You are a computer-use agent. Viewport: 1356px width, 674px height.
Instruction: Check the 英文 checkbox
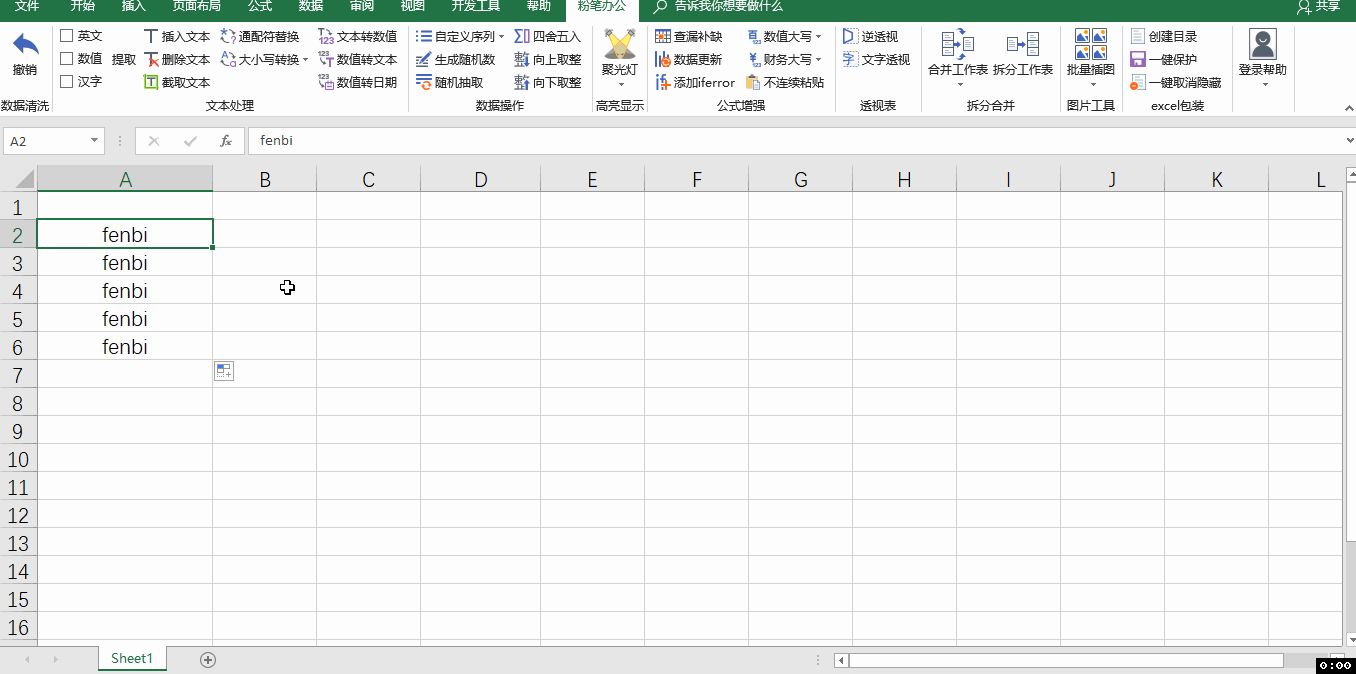coord(68,35)
